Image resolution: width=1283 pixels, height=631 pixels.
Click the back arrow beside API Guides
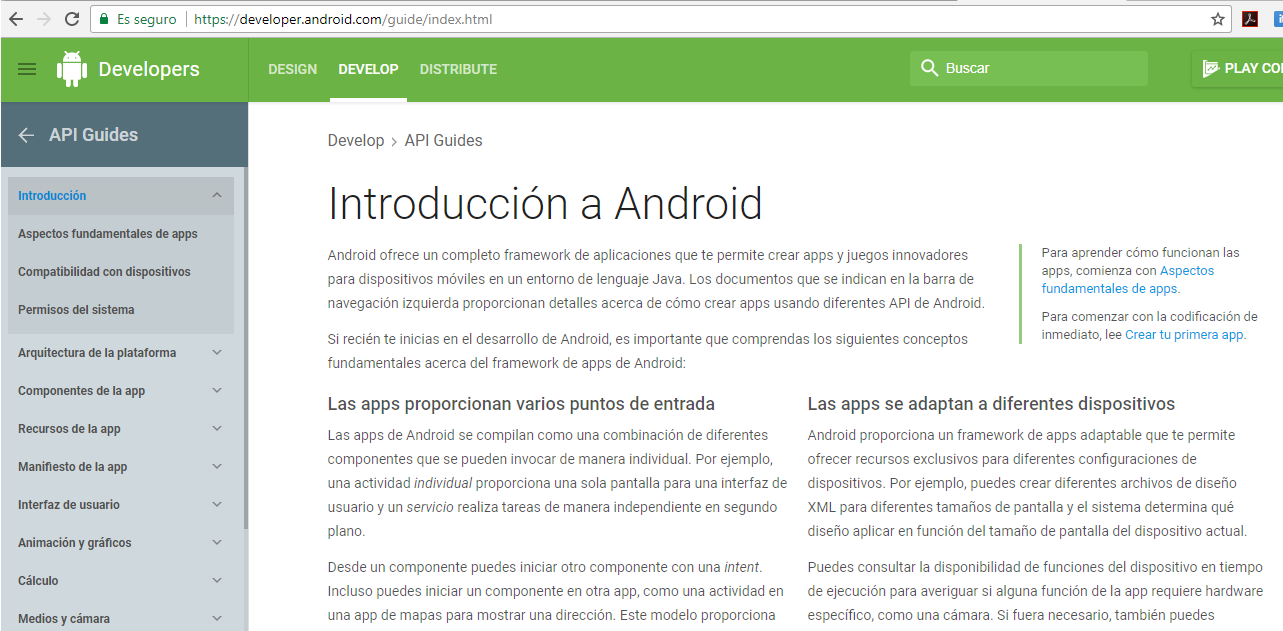[27, 135]
